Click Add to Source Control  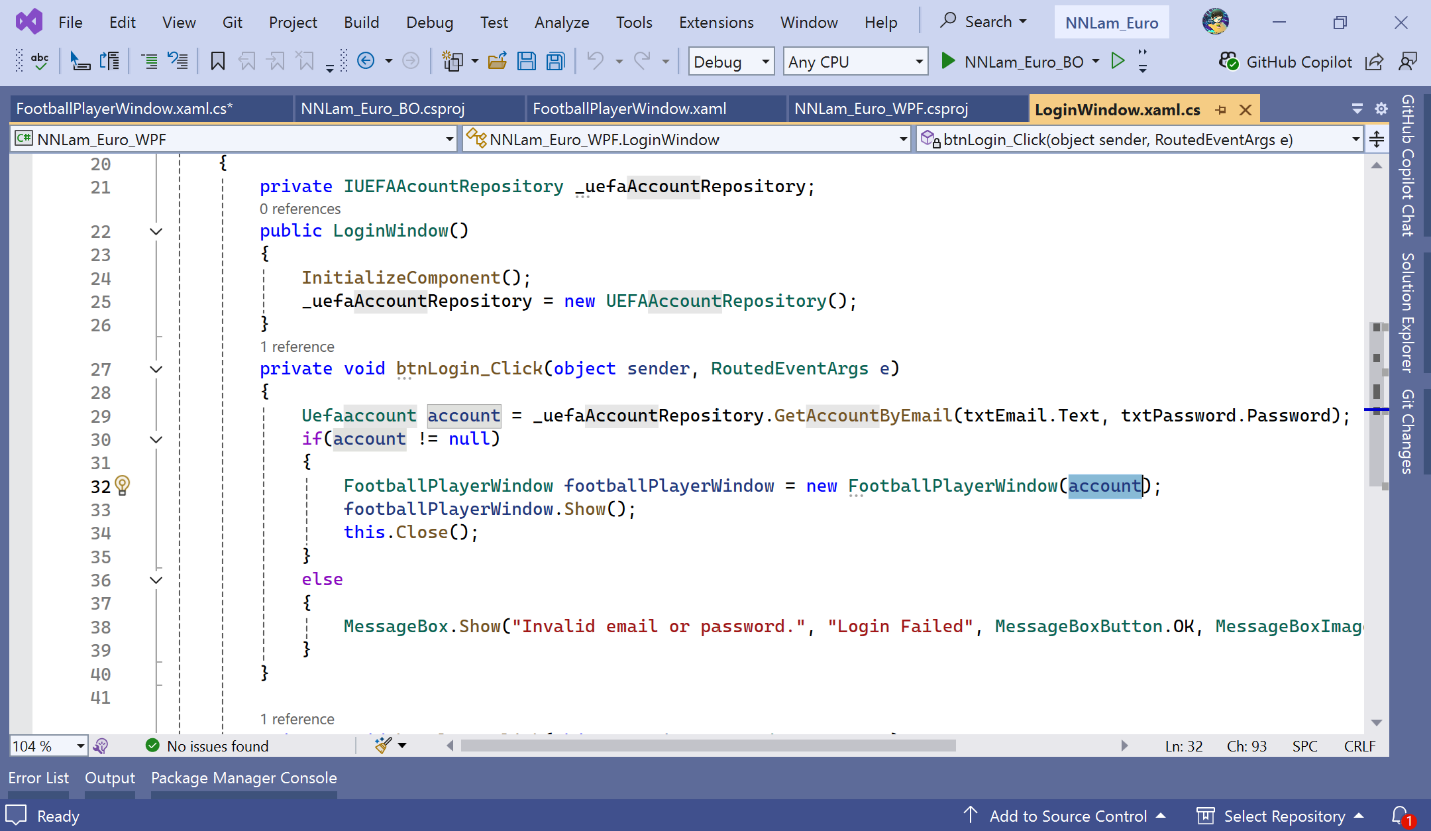1065,816
